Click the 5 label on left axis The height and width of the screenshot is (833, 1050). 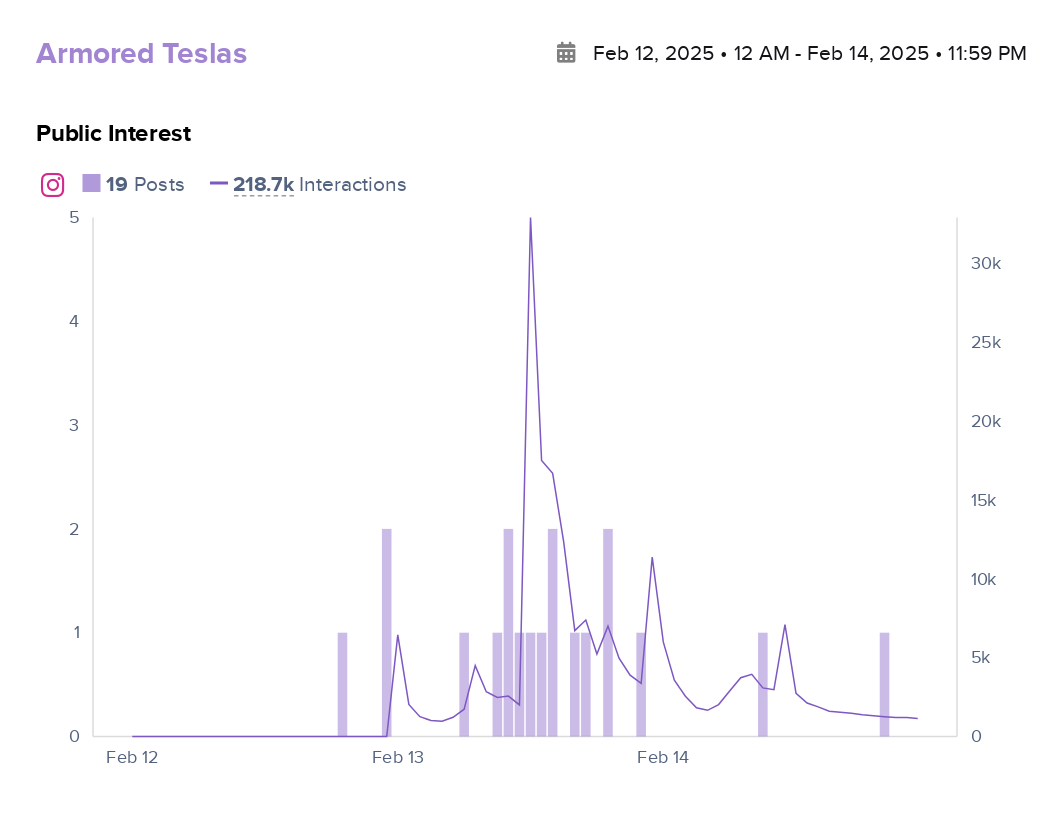(x=73, y=218)
